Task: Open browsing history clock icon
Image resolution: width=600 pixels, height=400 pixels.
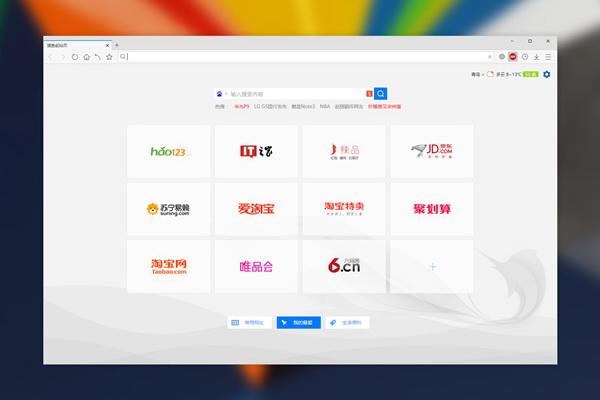Action: pos(525,57)
